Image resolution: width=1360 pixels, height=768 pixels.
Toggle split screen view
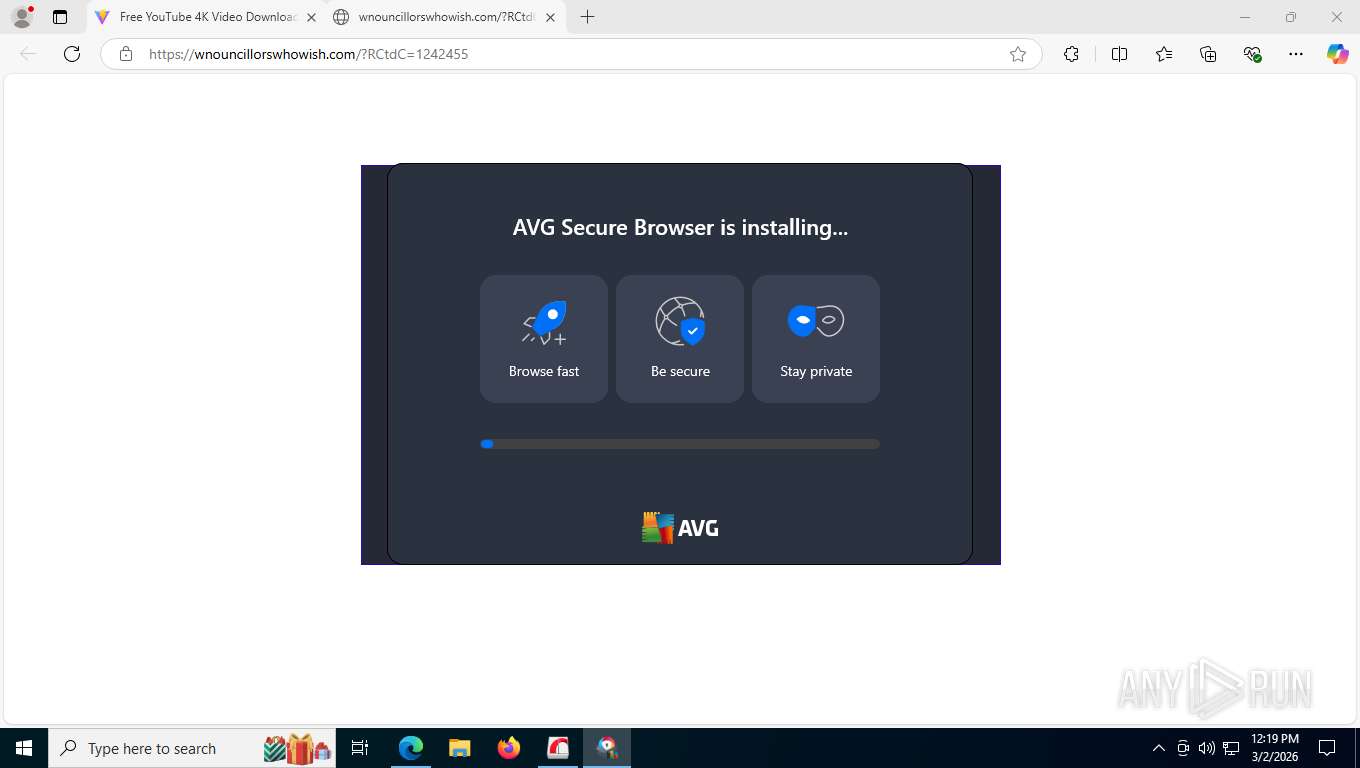click(1119, 54)
